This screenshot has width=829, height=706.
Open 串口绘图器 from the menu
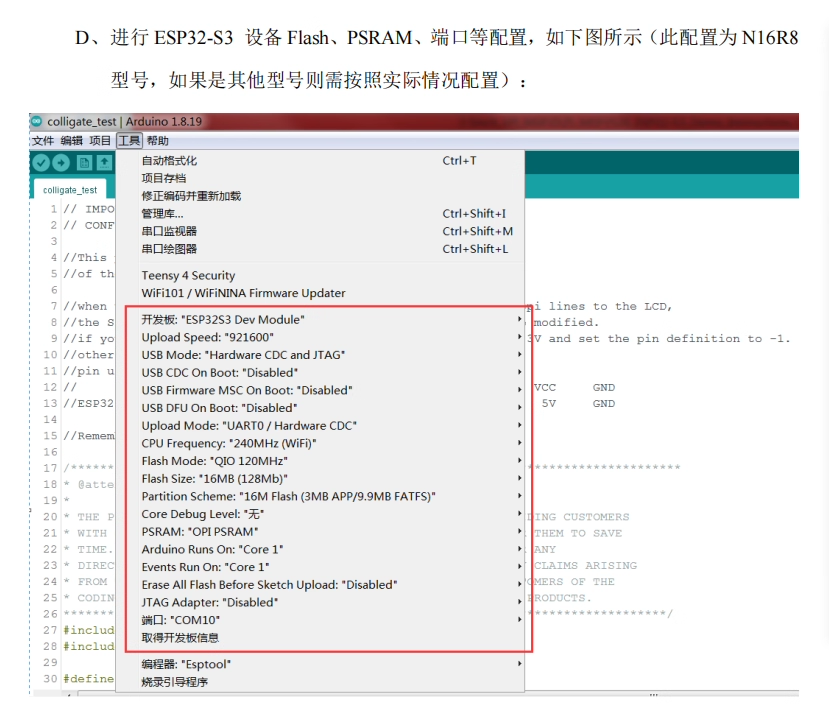[x=320, y=249]
